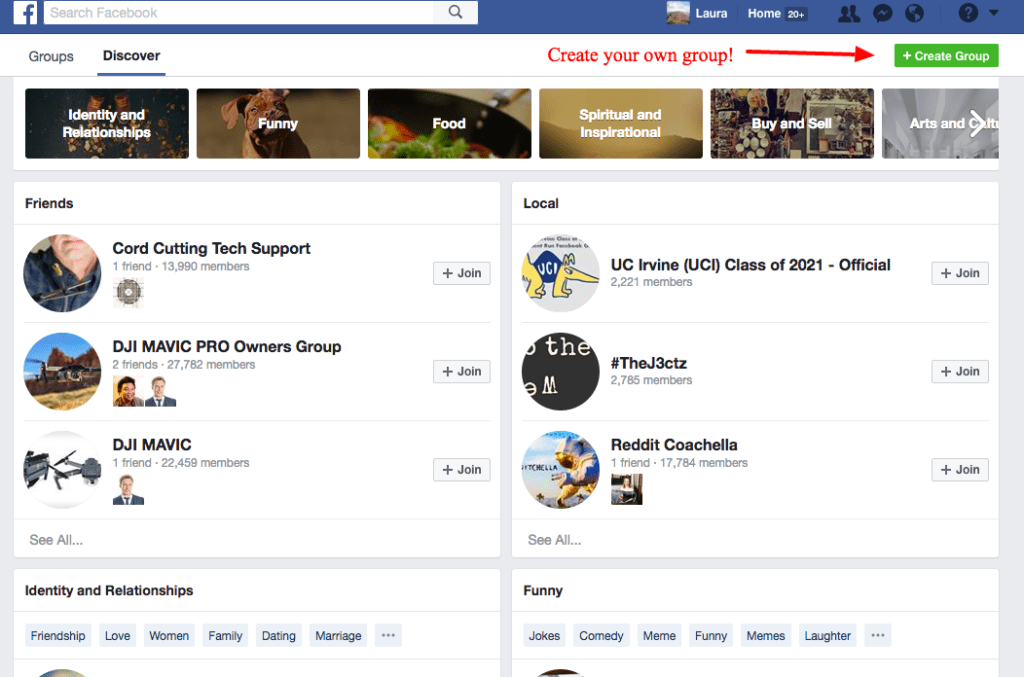This screenshot has width=1024, height=677.
Task: Join the Reddit Coachella group
Action: [x=960, y=469]
